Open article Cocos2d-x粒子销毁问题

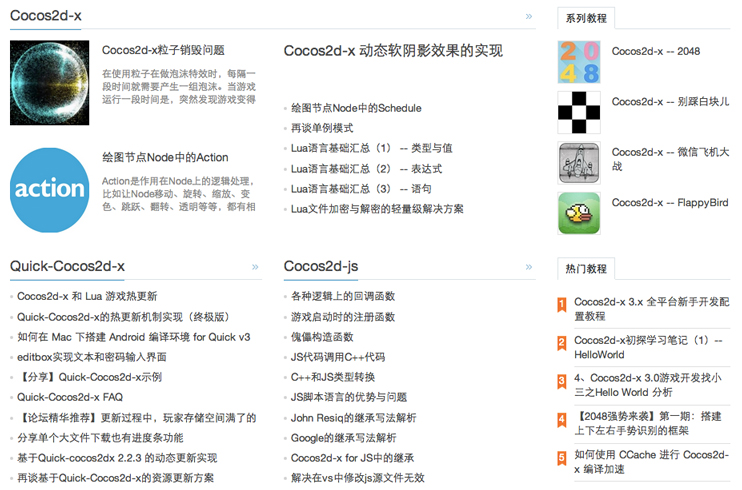pos(163,50)
